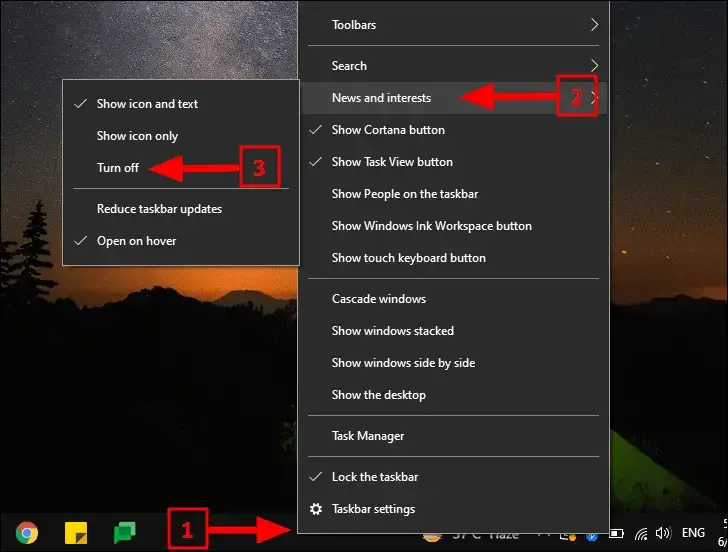Open the volume speaker tray icon
Viewport: 728px width, 552px height.
pos(663,533)
